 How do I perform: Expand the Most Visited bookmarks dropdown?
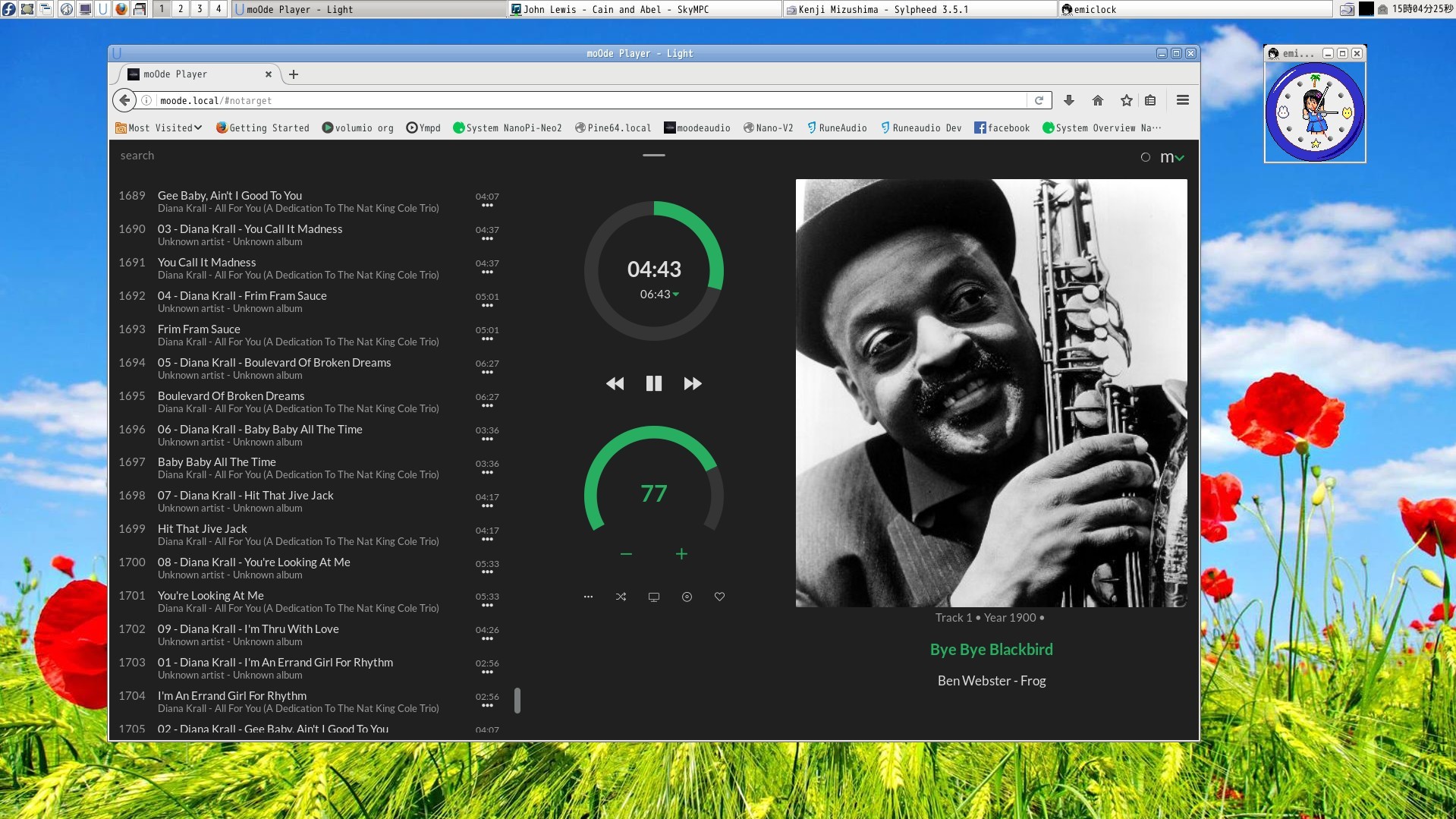pyautogui.click(x=159, y=128)
